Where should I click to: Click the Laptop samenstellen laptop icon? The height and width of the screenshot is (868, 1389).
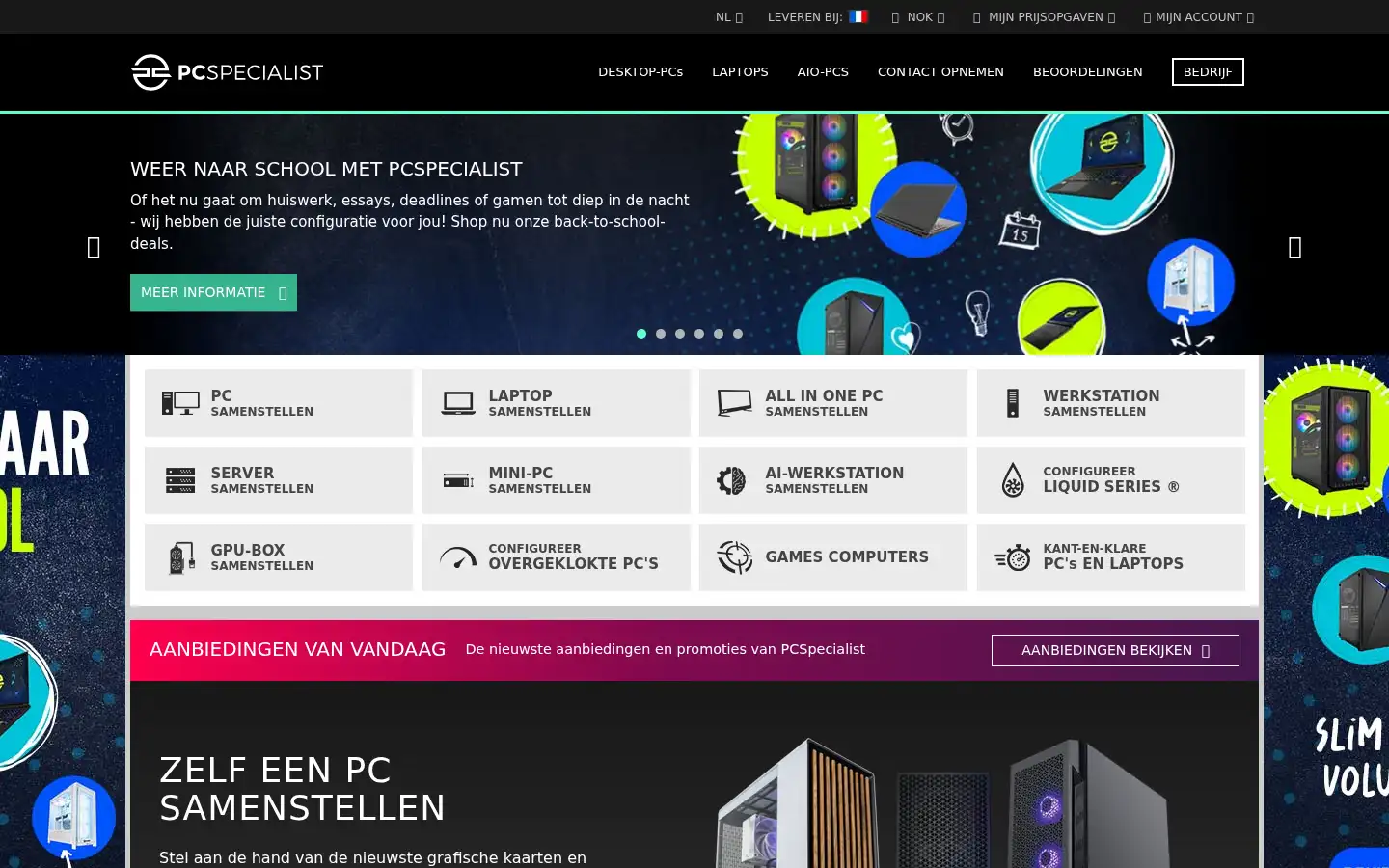(458, 403)
